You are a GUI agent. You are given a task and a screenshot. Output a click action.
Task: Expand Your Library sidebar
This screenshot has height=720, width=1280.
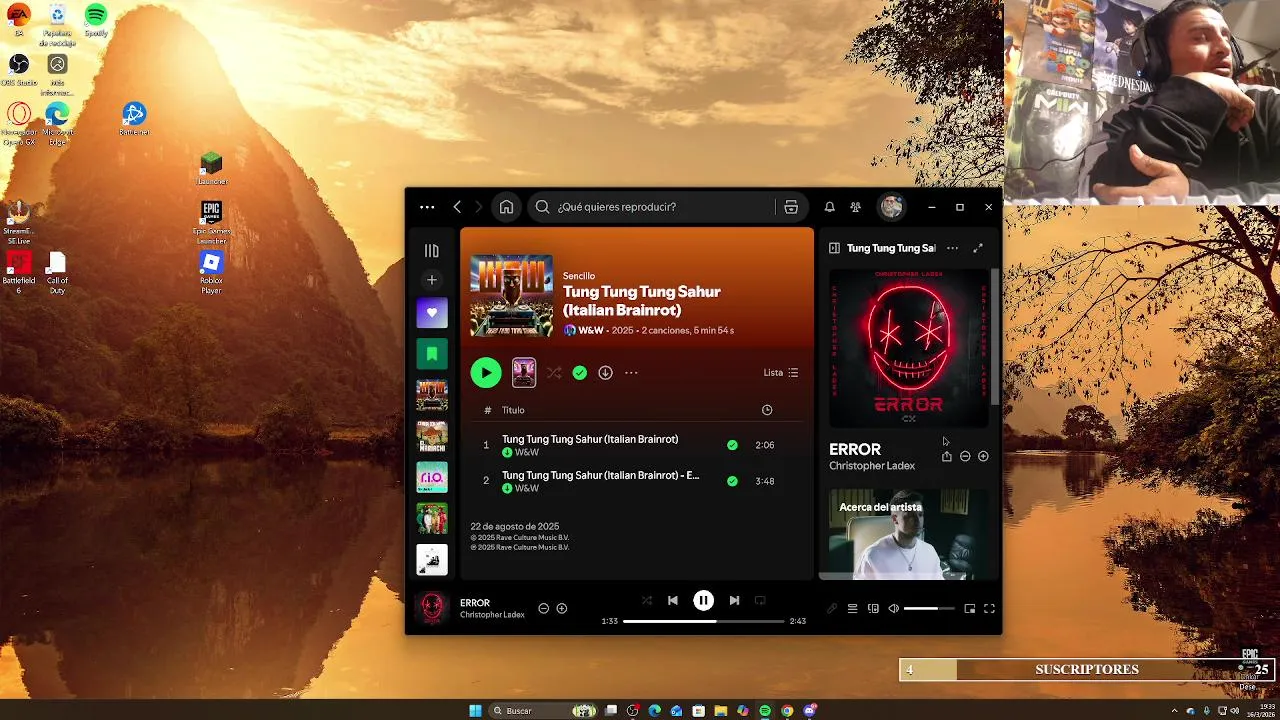[x=432, y=251]
